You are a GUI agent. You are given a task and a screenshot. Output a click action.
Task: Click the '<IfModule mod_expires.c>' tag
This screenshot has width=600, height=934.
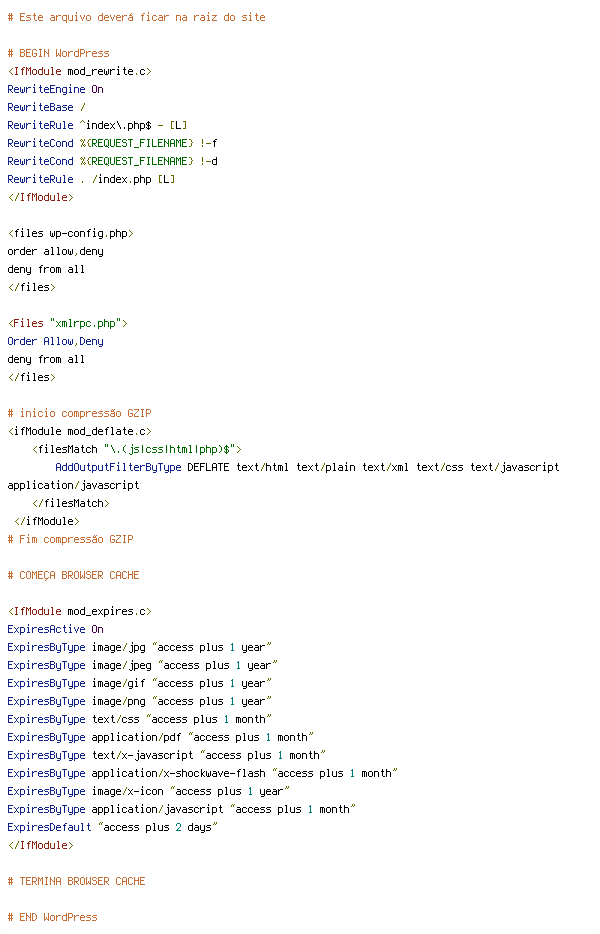point(79,611)
